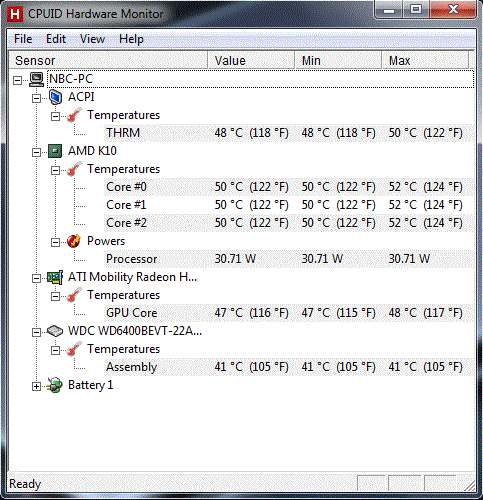Click the ACPI shield icon

(x=55, y=97)
